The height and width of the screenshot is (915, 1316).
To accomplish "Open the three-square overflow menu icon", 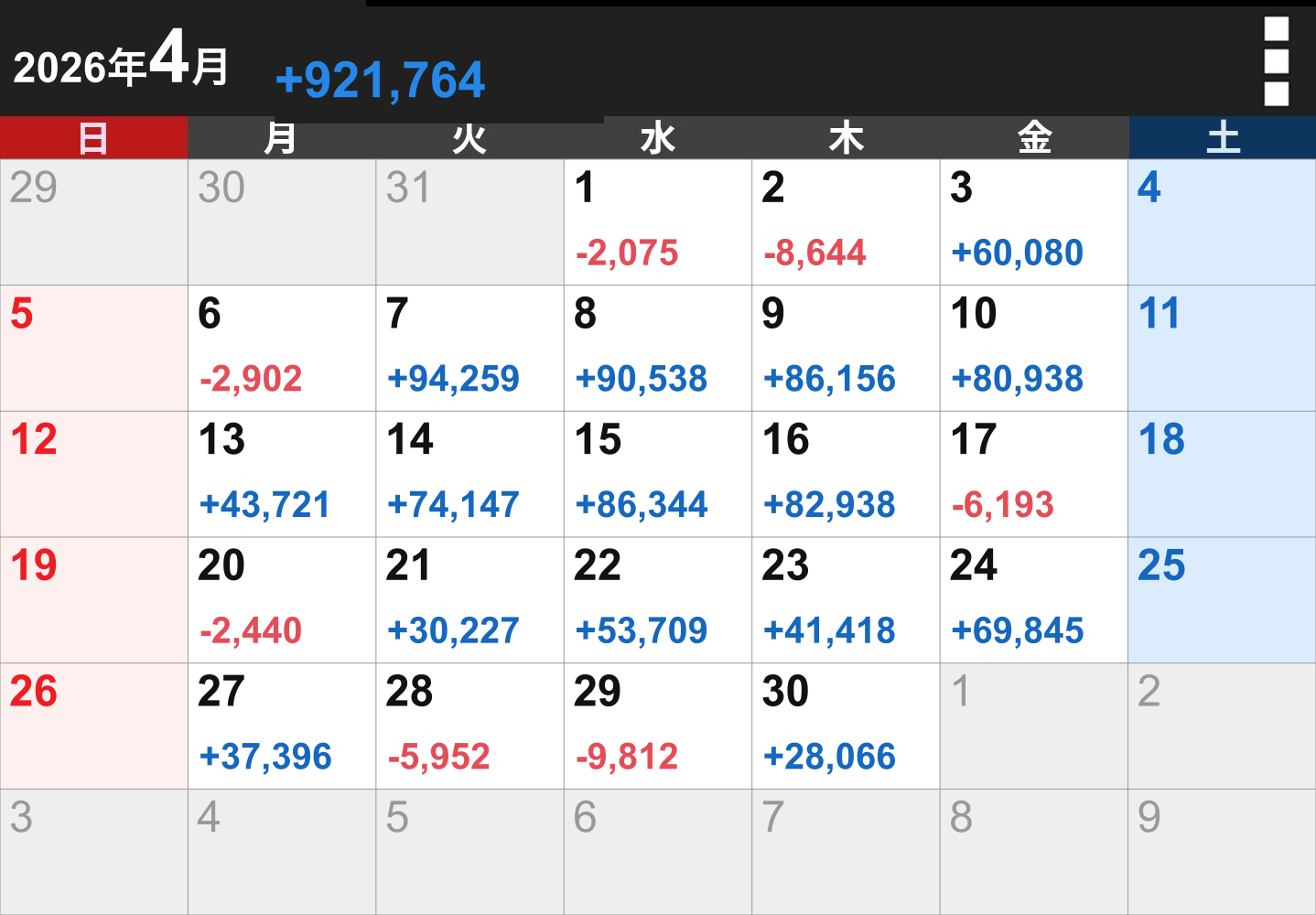I will coord(1277,61).
